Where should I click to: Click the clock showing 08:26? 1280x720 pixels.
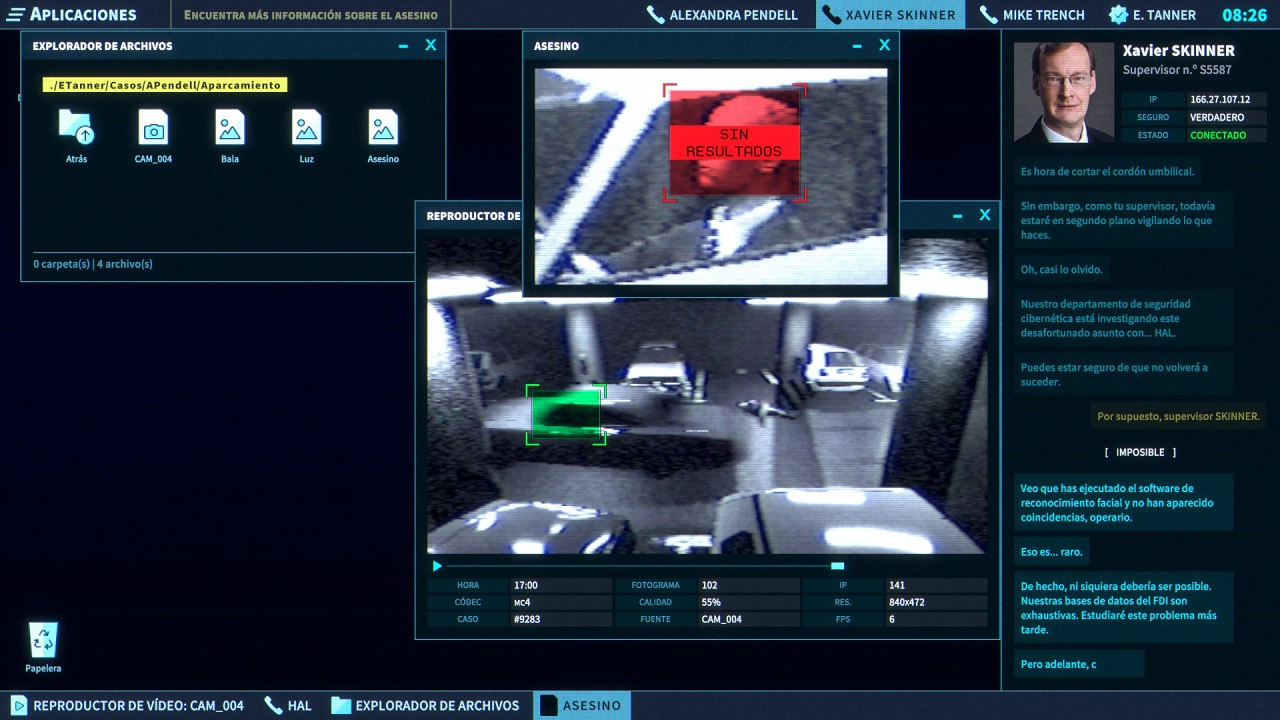click(1244, 15)
